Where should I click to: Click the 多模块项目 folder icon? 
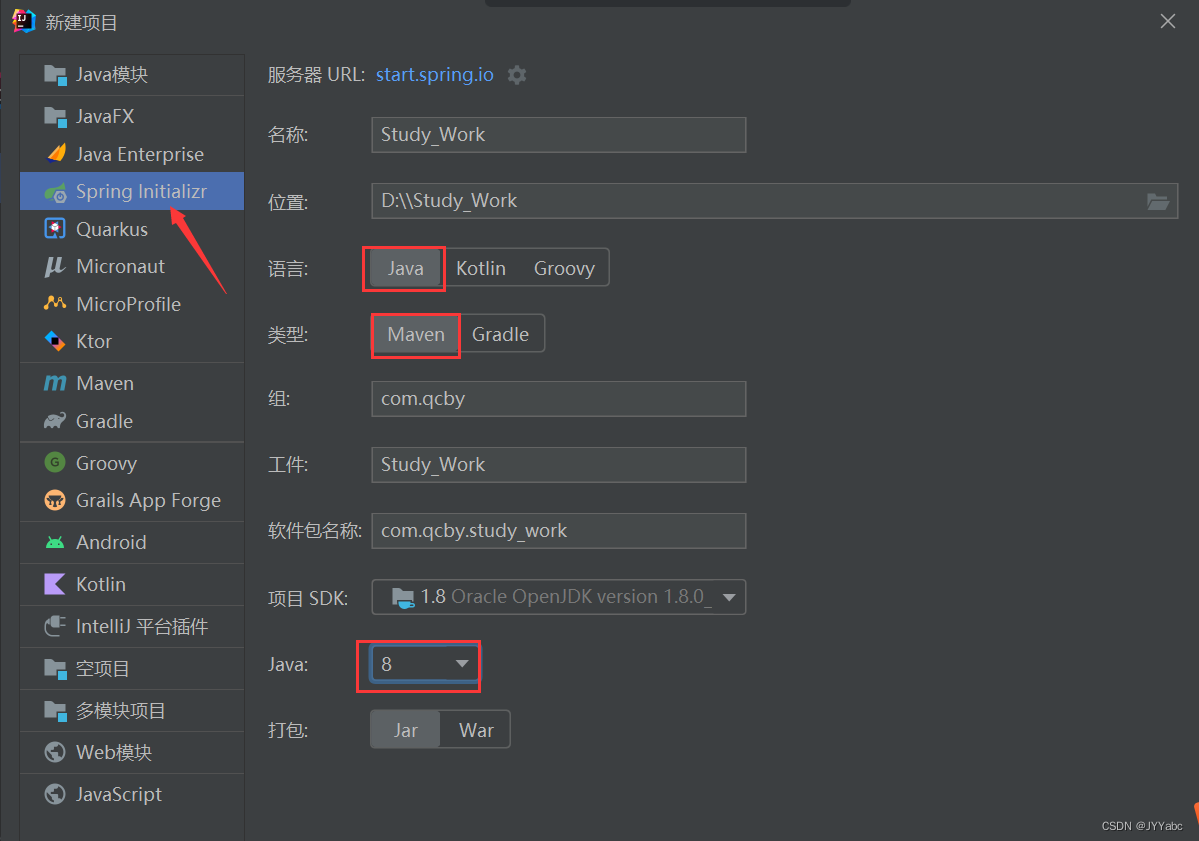(55, 711)
